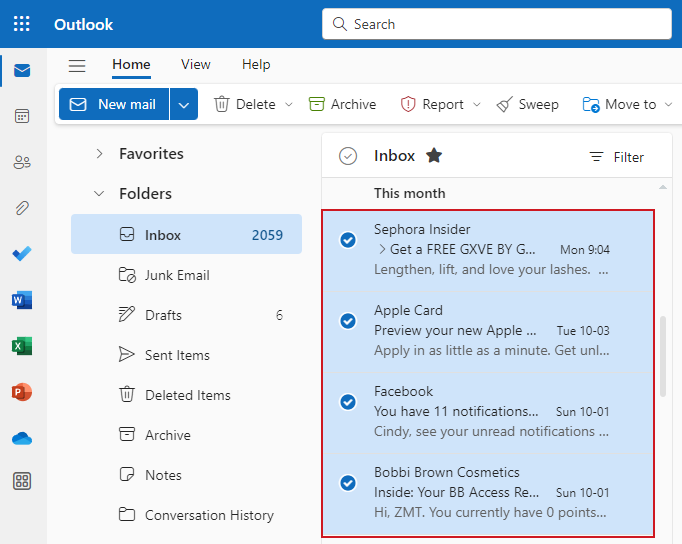The width and height of the screenshot is (682, 544).
Task: Open To Do checkmark app
Action: point(22,254)
